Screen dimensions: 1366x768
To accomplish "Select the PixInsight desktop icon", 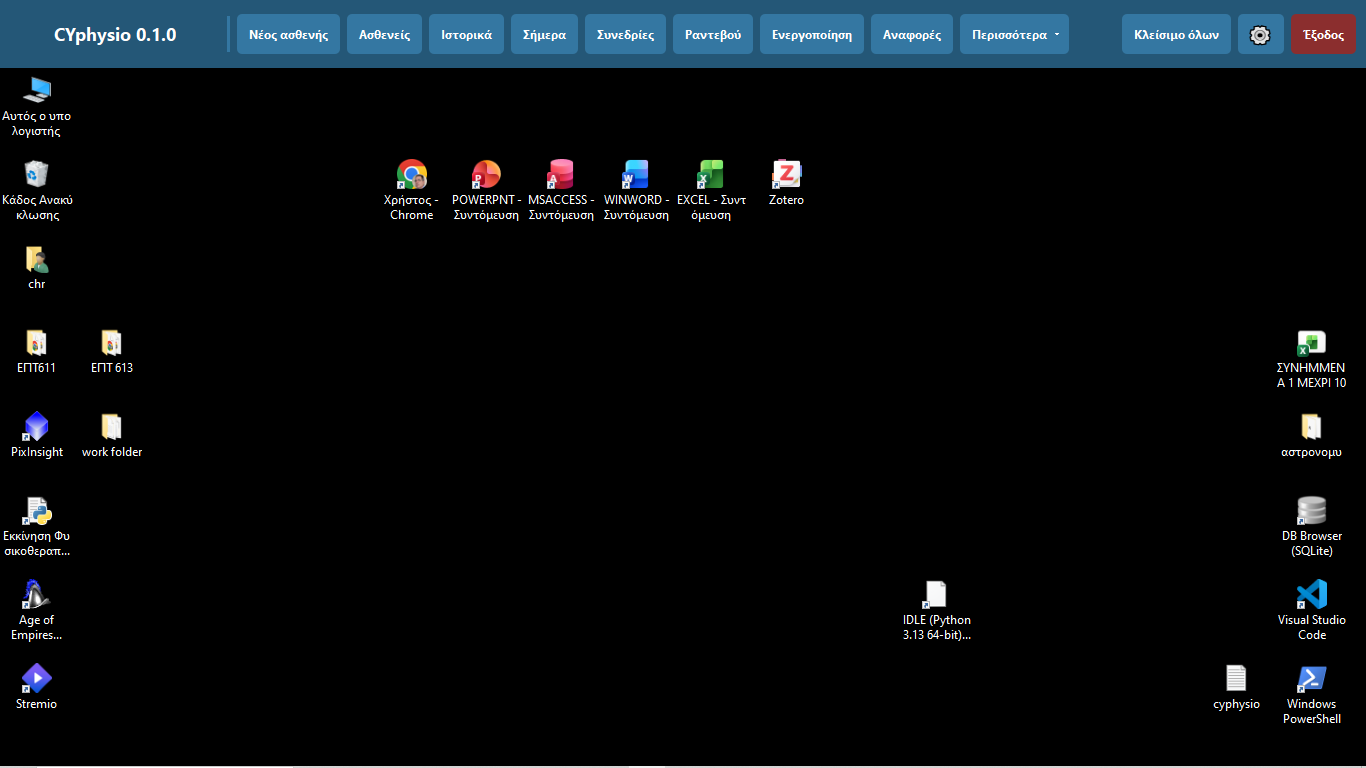I will (x=37, y=427).
